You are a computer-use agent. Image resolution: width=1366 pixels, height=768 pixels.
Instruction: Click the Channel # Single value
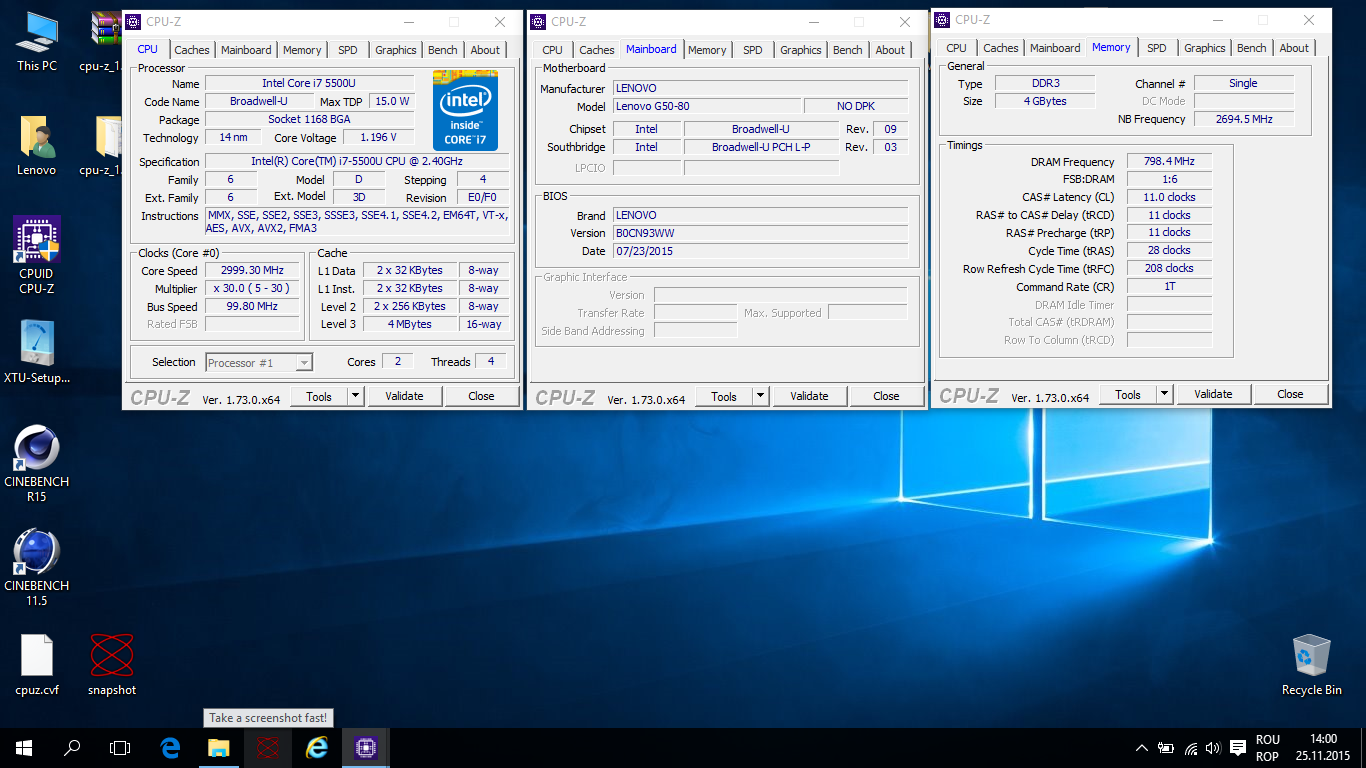(x=1243, y=83)
